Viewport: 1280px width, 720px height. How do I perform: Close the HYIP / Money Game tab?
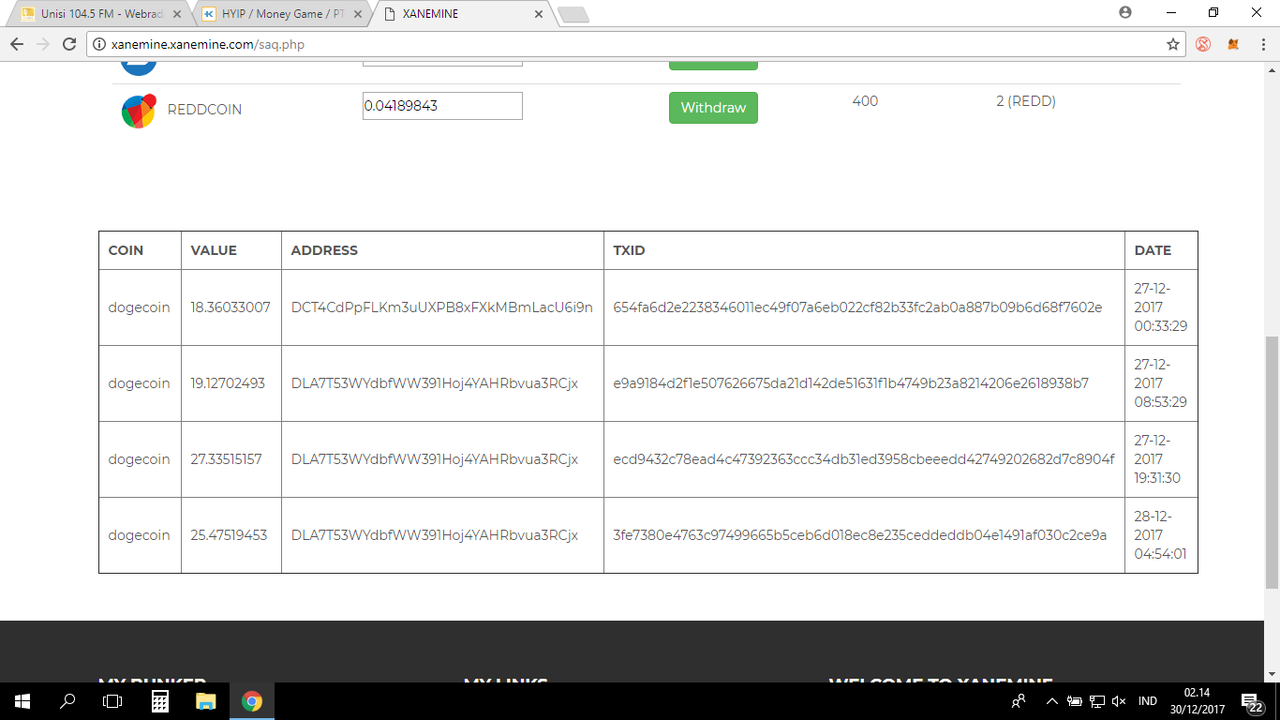point(358,14)
